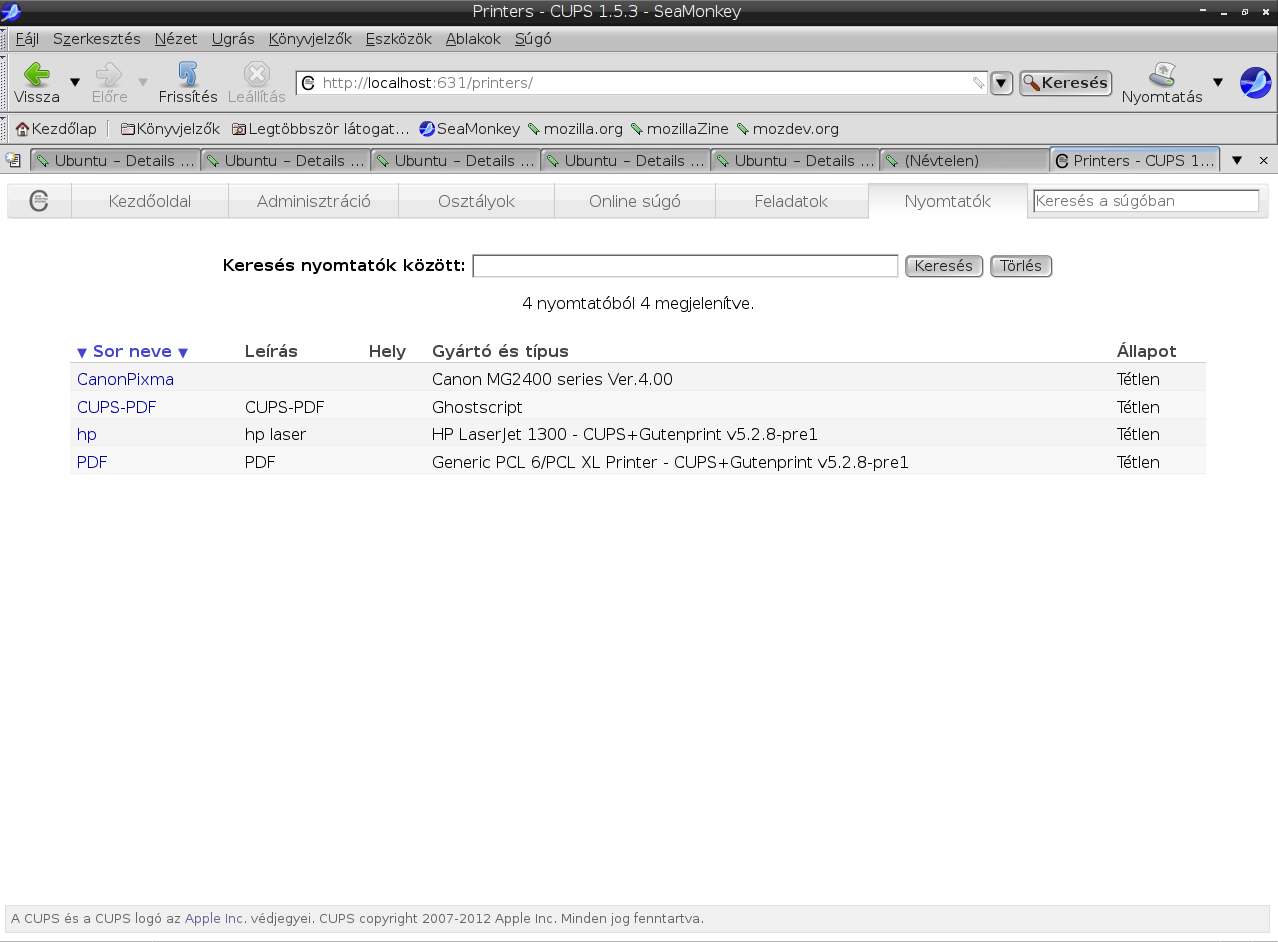This screenshot has width=1278, height=942.
Task: Open the Könyvjelzők menu
Action: (310, 39)
